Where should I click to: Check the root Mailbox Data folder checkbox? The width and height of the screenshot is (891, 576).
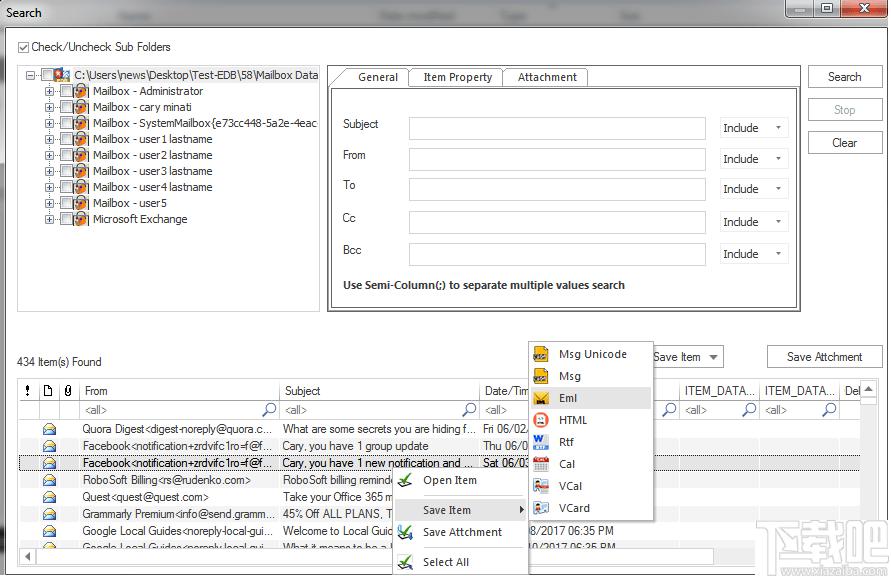[x=47, y=75]
